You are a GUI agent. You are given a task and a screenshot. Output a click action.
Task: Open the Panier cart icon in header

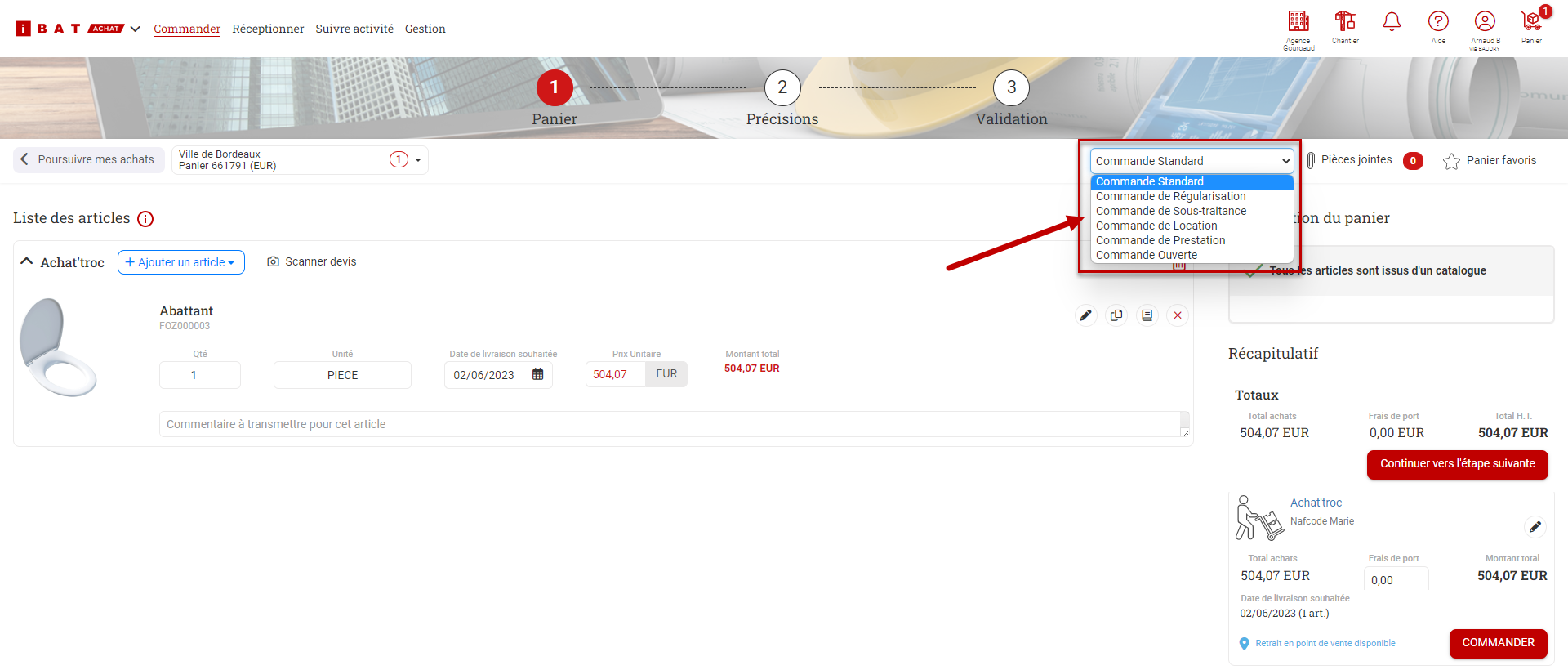(1531, 22)
